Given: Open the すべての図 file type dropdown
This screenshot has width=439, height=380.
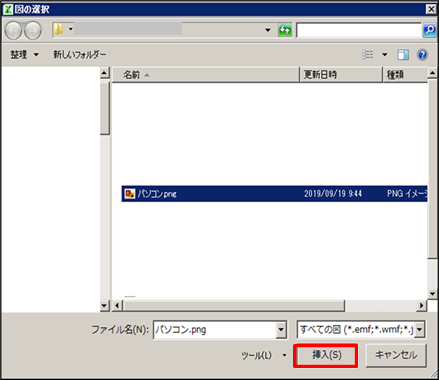Looking at the screenshot, I should point(419,330).
